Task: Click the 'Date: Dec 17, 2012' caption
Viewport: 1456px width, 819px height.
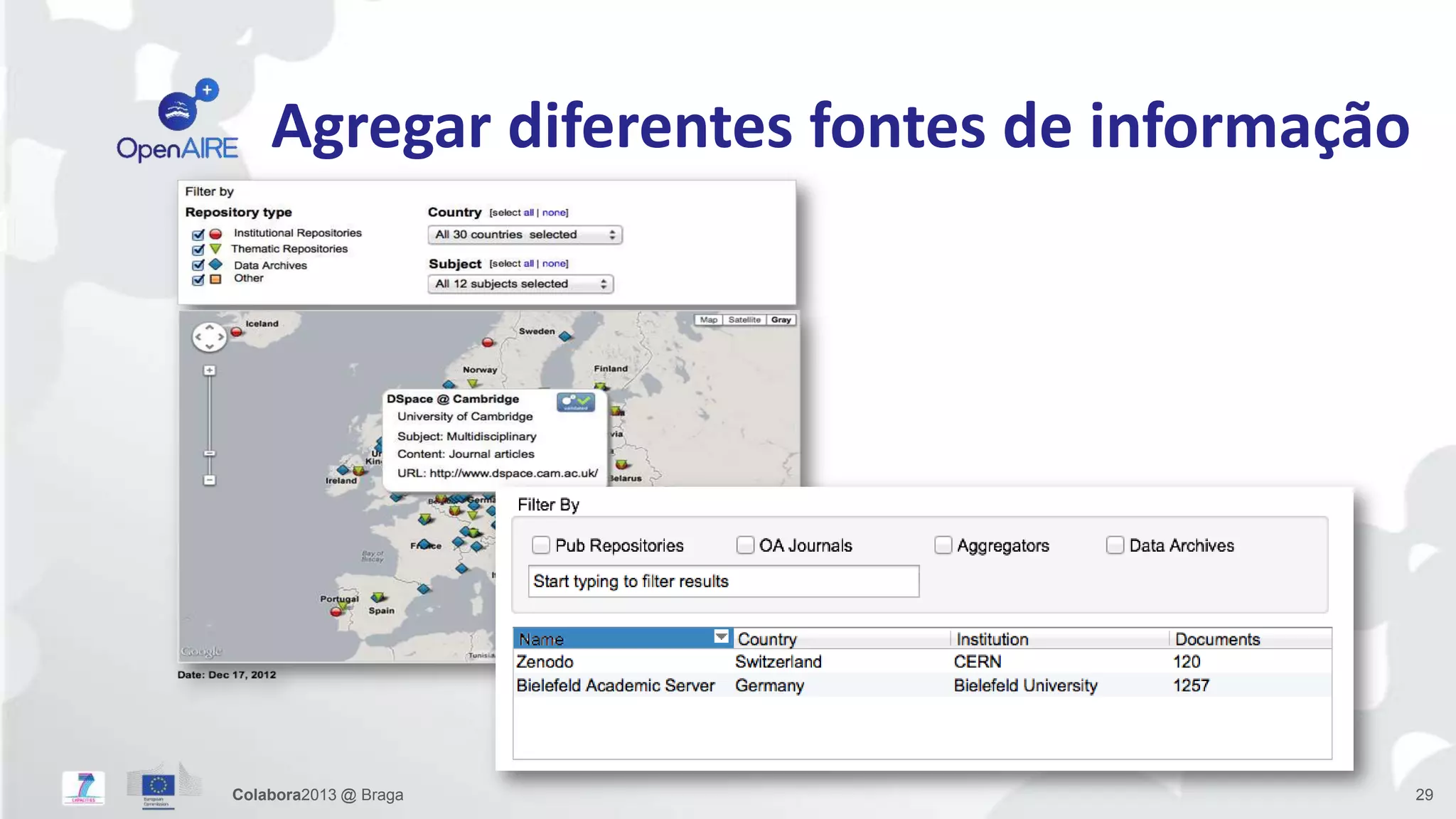Action: [227, 675]
